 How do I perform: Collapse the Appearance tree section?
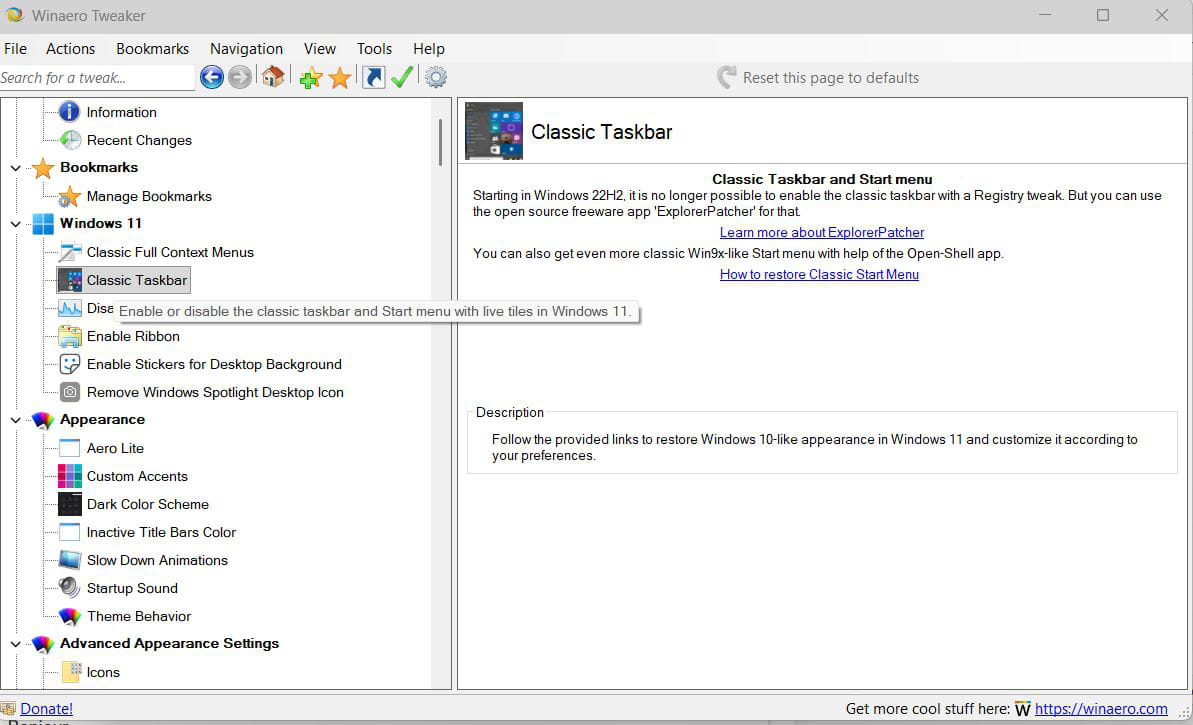[x=16, y=420]
